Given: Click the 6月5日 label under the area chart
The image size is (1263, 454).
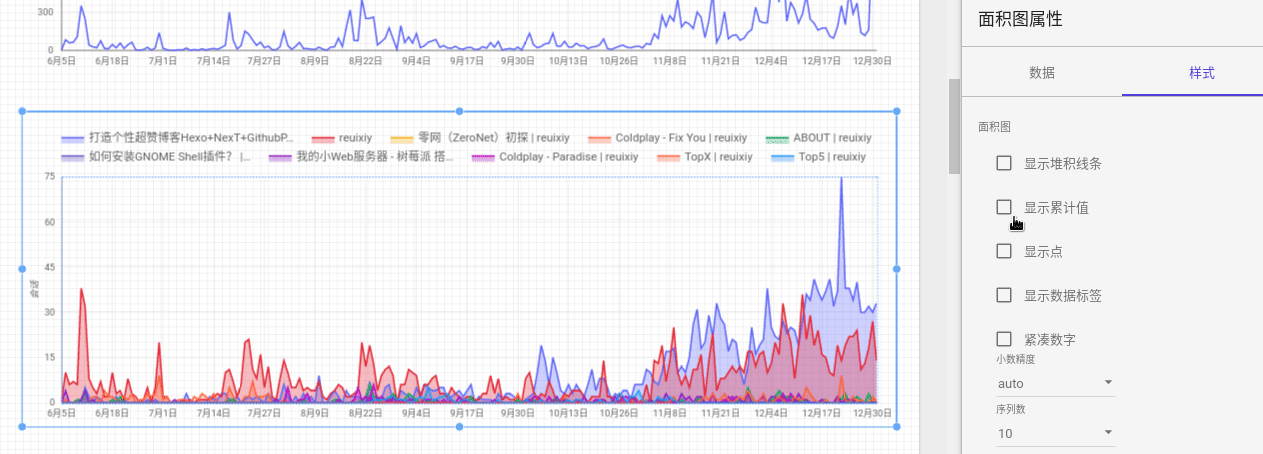Looking at the screenshot, I should (x=62, y=412).
